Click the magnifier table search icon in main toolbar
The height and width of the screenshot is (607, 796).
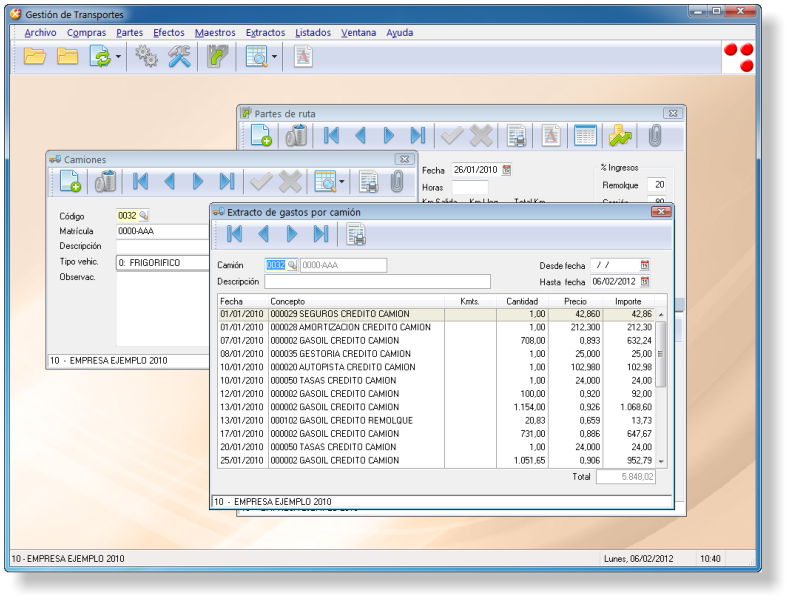[x=257, y=56]
